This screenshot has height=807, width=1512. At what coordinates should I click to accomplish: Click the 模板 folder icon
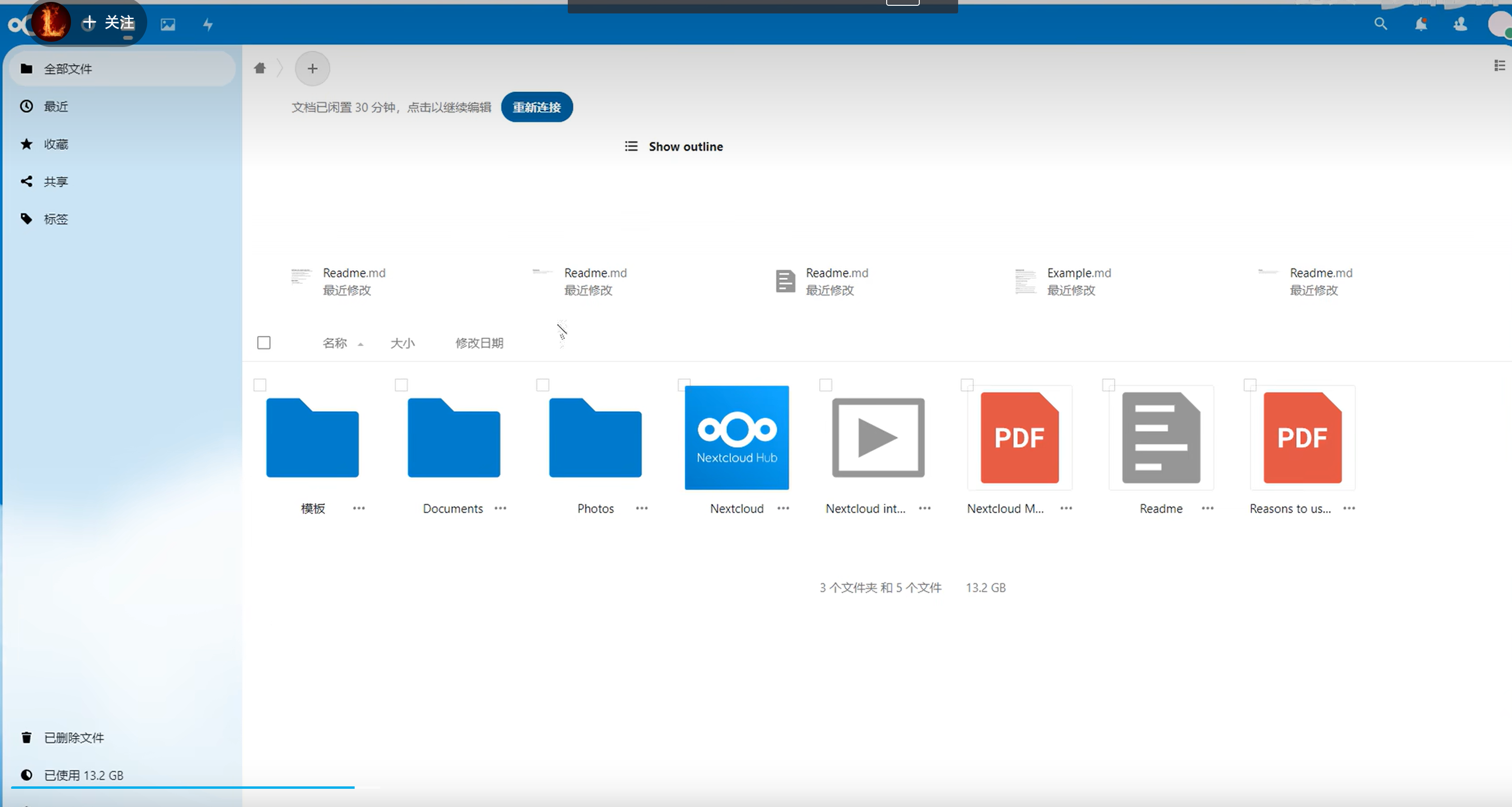312,437
